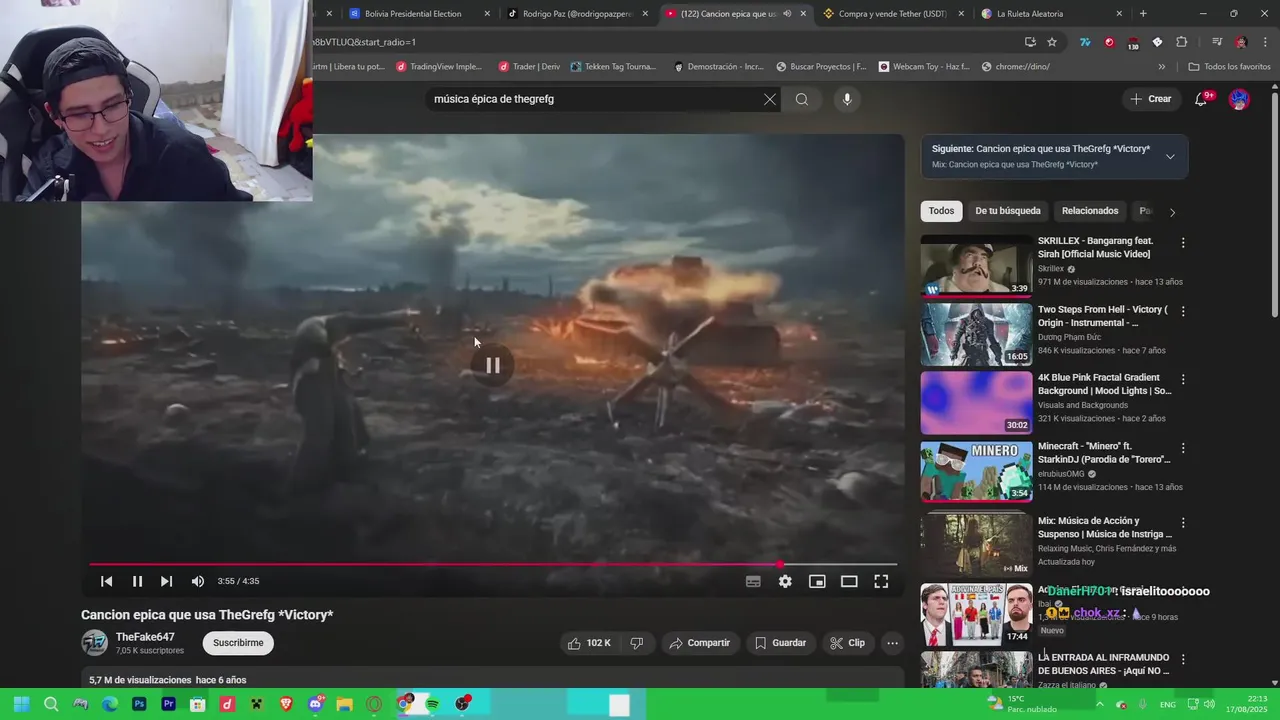This screenshot has height=720, width=1280.
Task: Mute the tab's audio via speaker icon
Action: click(x=787, y=14)
